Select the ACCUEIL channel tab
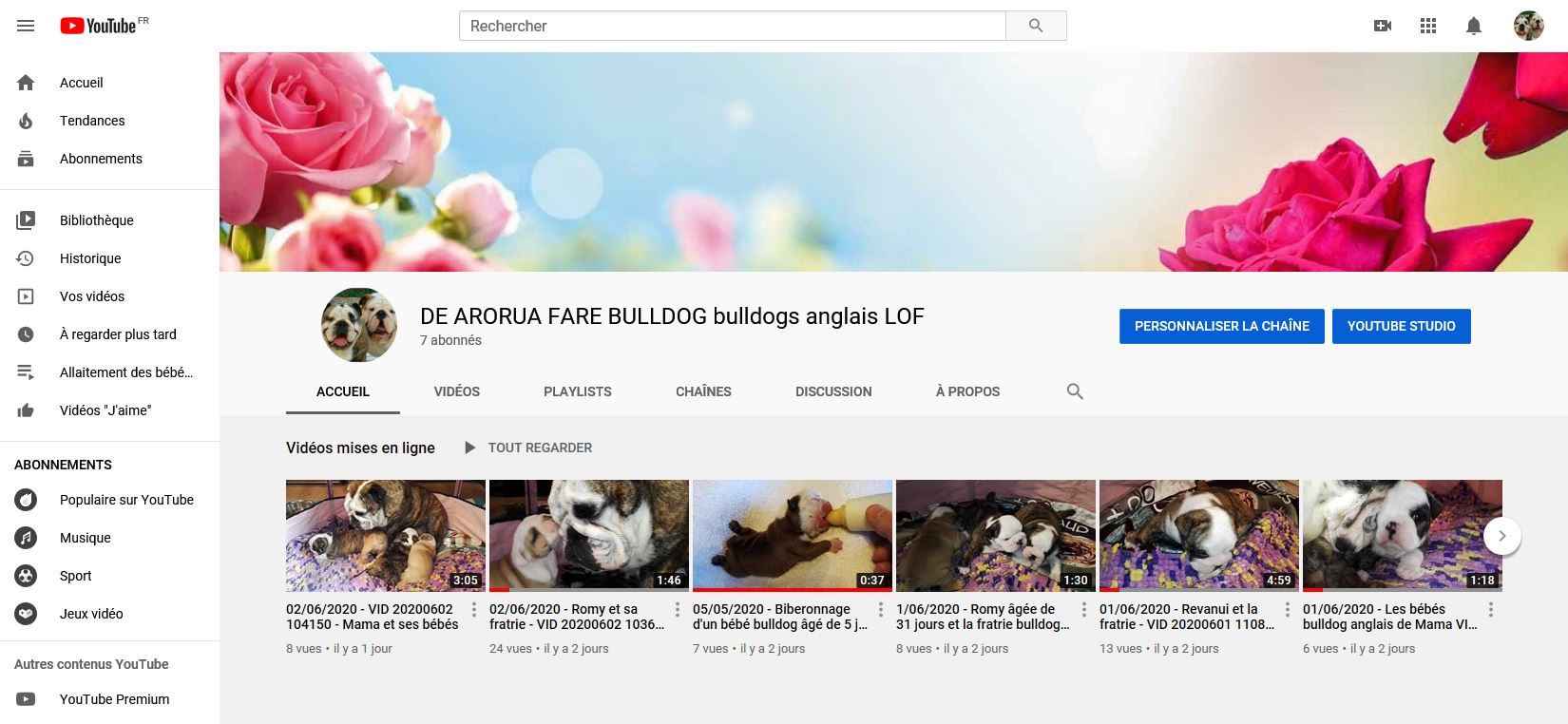 point(343,391)
